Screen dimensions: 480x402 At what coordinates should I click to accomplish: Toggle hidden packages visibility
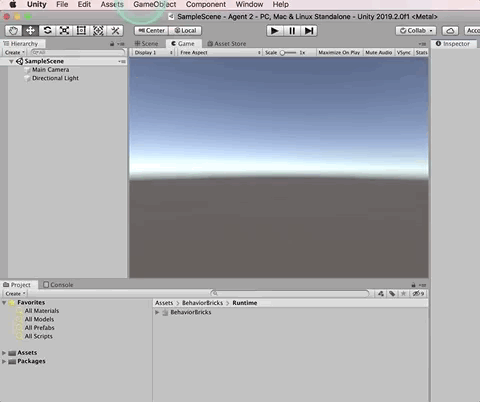pos(418,294)
